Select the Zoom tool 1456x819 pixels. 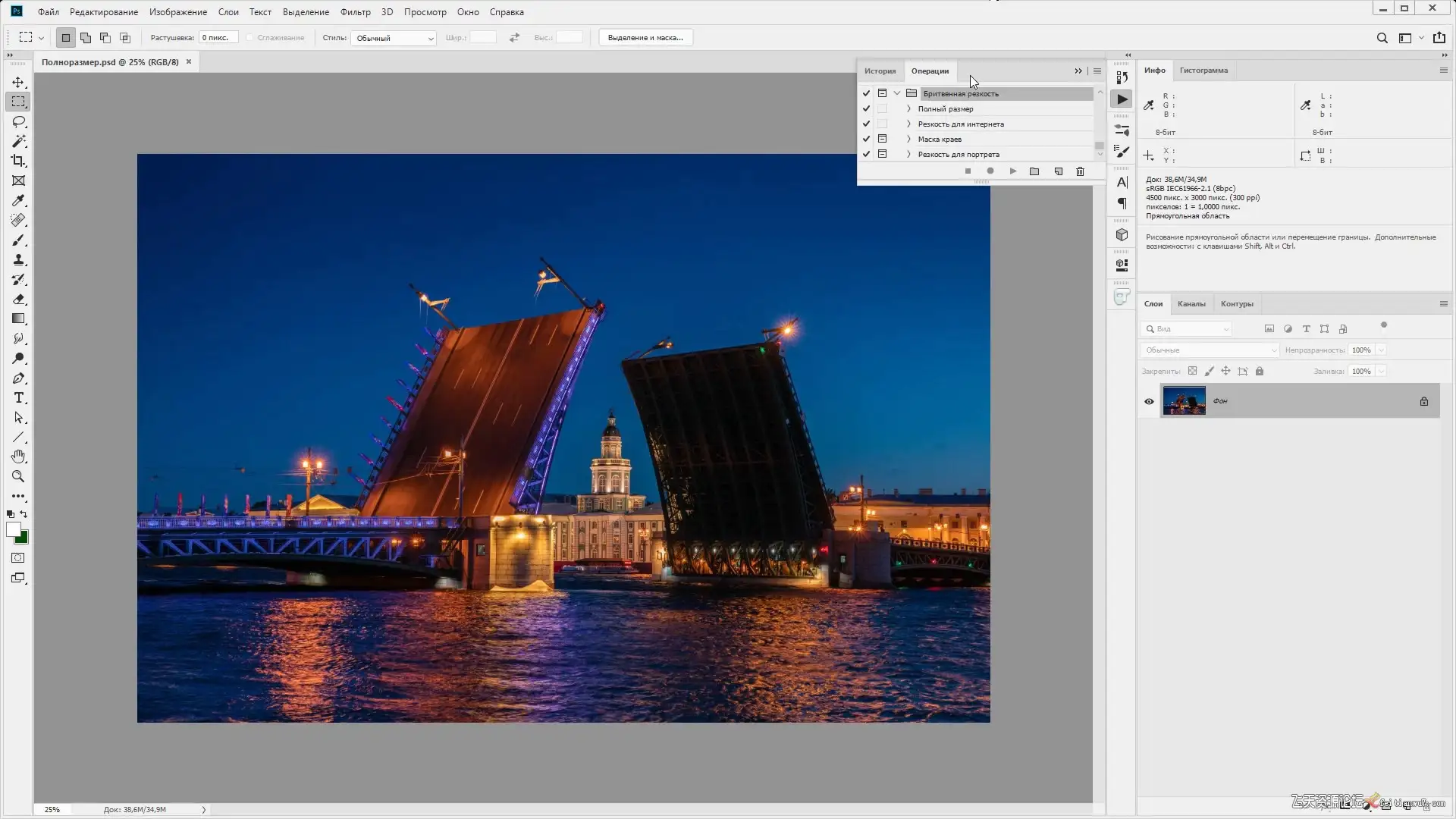pyautogui.click(x=18, y=476)
